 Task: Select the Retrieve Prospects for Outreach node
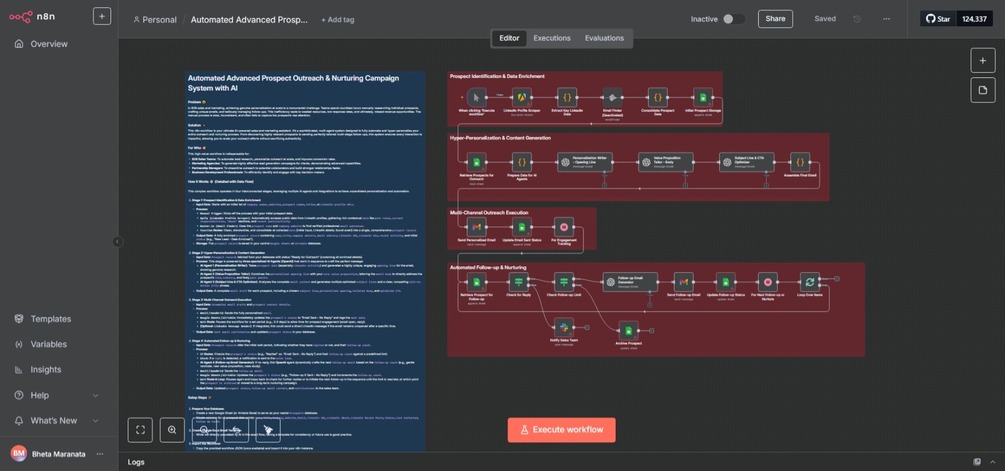click(476, 162)
